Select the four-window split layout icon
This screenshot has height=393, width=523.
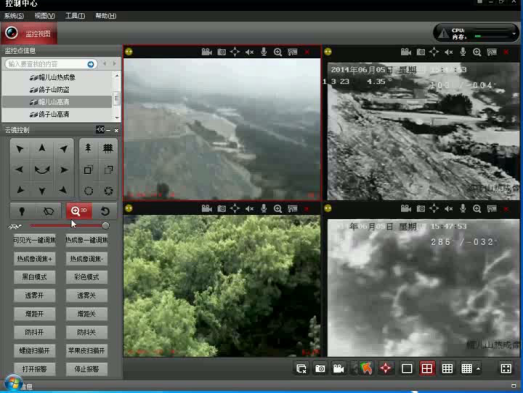427,368
